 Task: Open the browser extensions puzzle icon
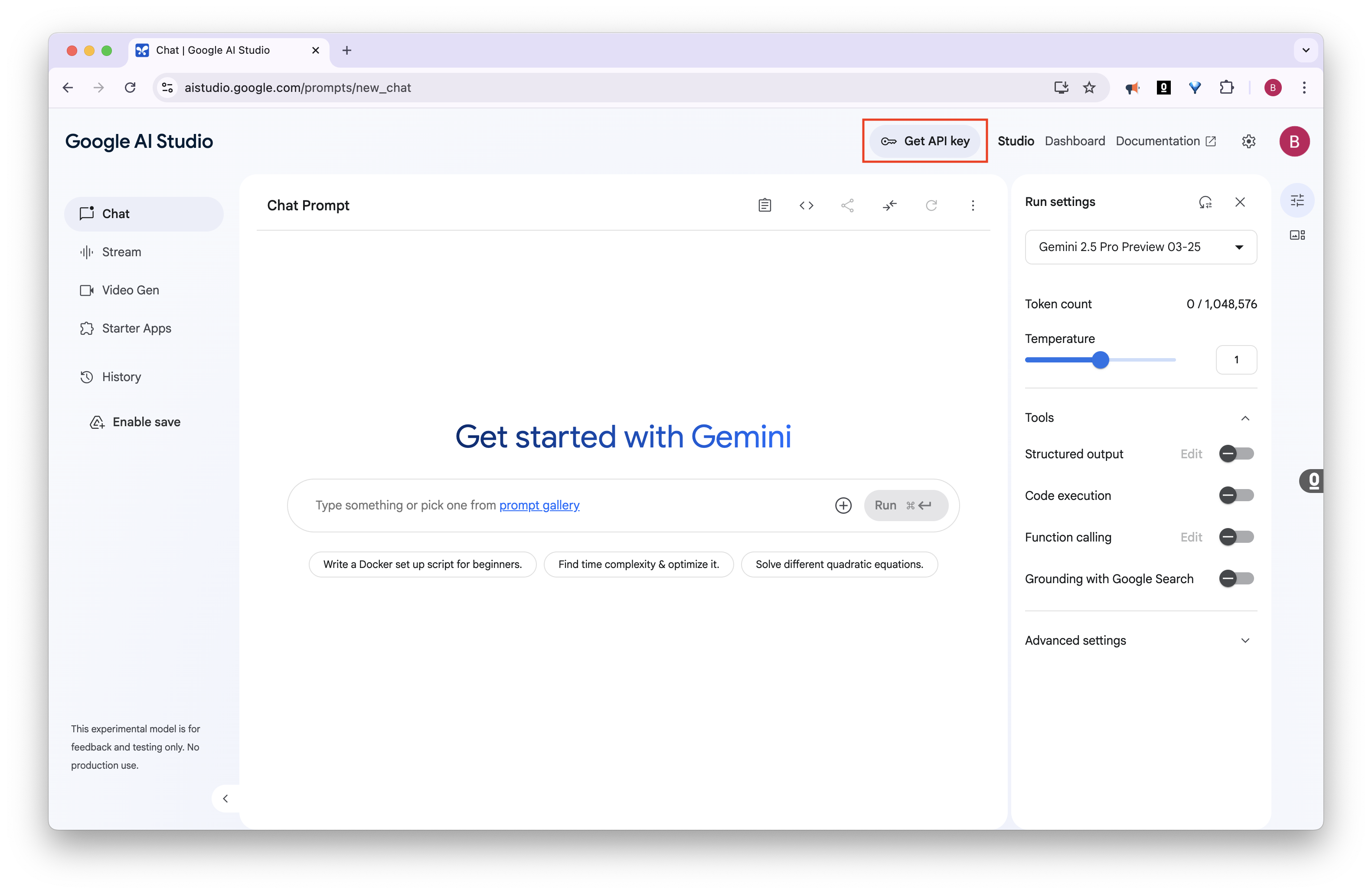click(x=1226, y=88)
